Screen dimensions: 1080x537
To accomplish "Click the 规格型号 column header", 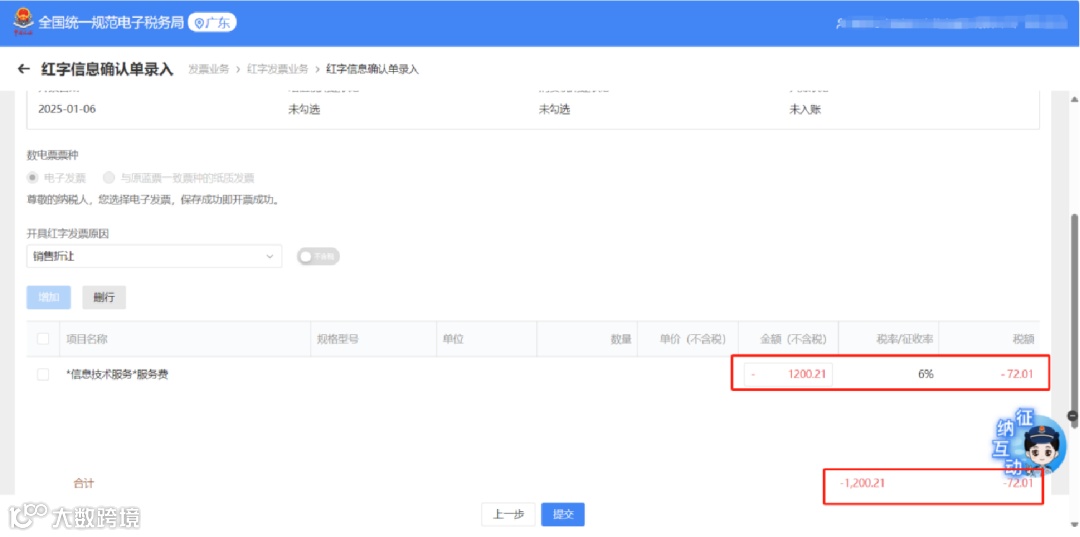I will point(338,339).
